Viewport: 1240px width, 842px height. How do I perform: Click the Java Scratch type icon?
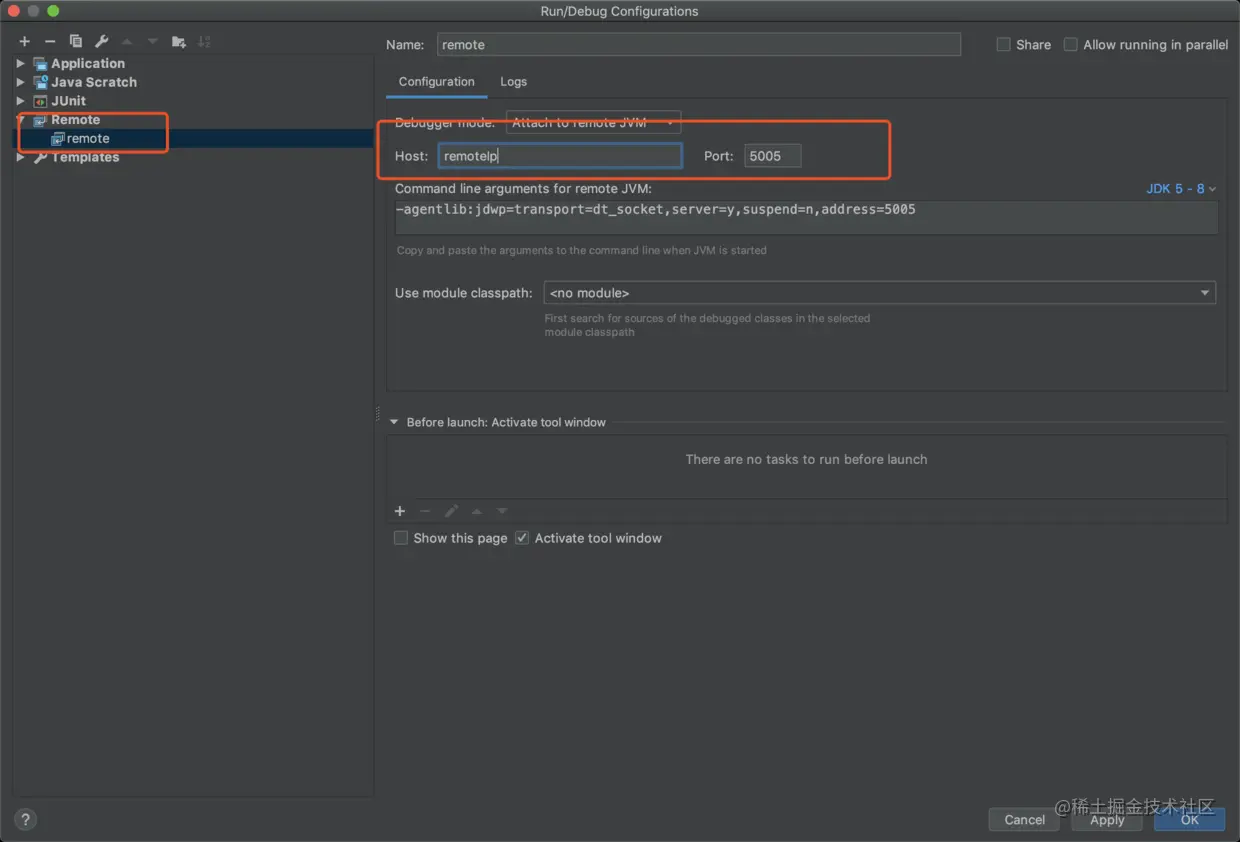coord(40,82)
